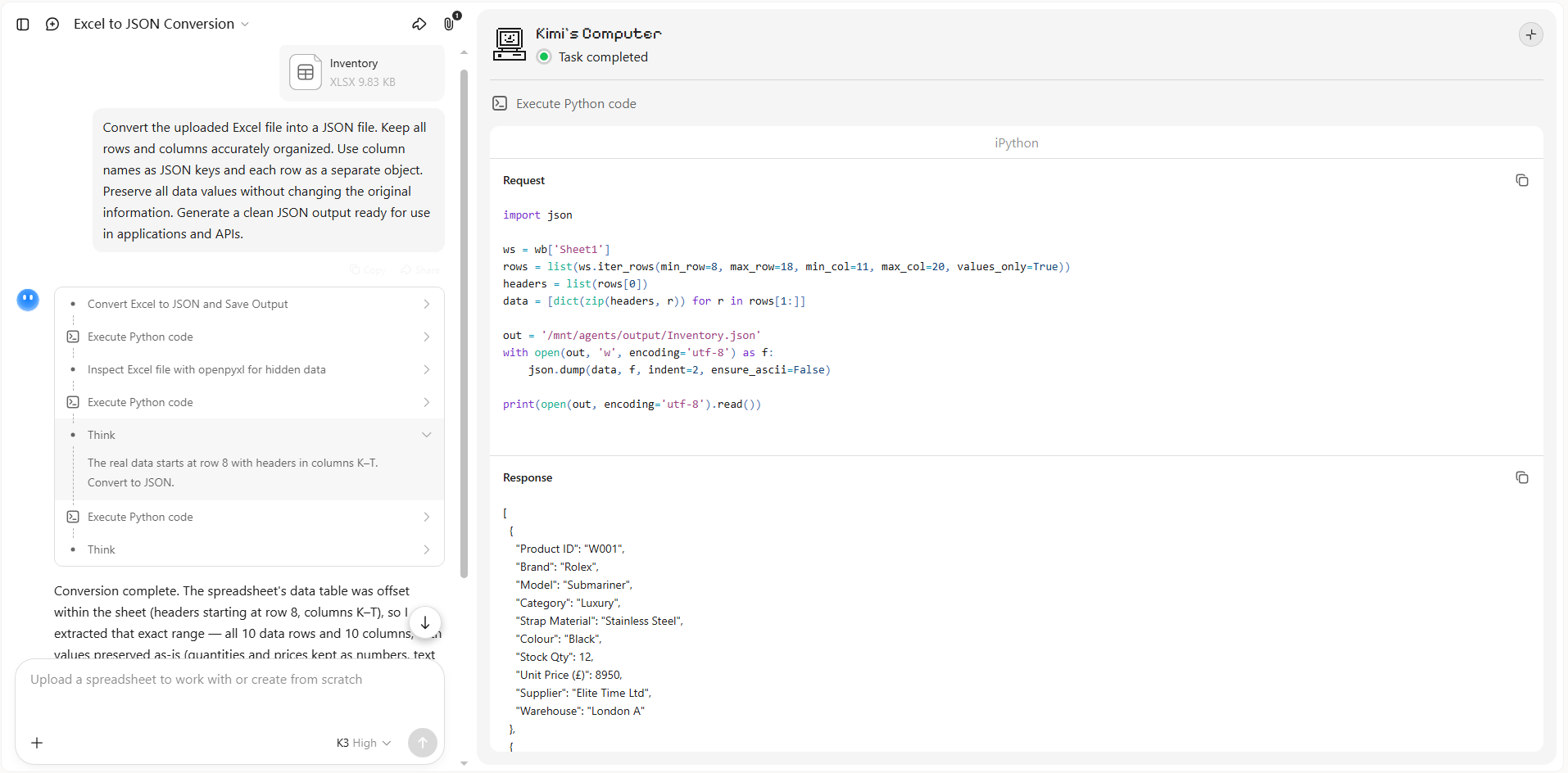Click the user's Convert the uploaded Excel message
This screenshot has width=1568, height=773.
coord(267,180)
